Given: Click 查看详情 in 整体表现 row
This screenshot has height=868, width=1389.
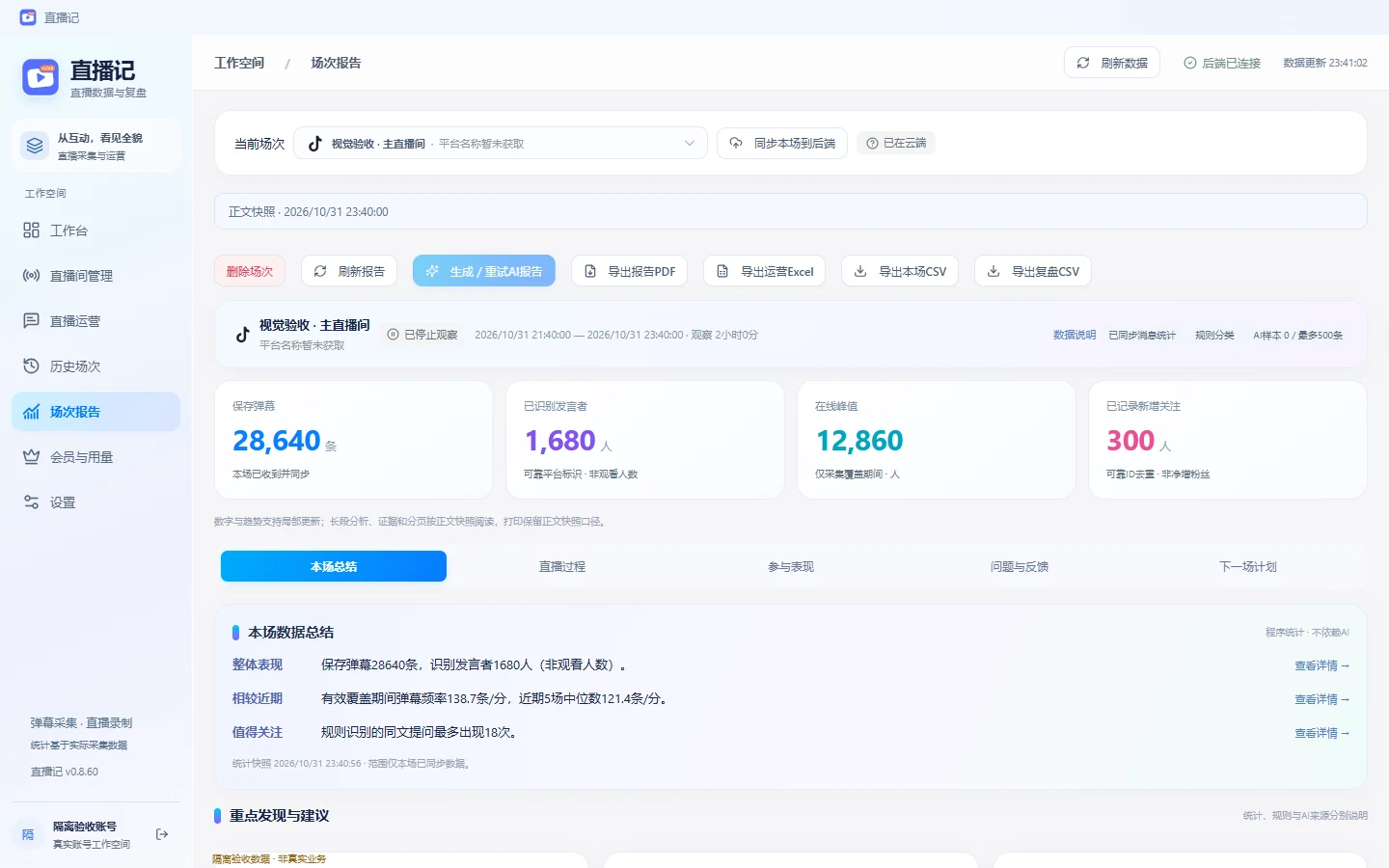Looking at the screenshot, I should coord(1321,665).
